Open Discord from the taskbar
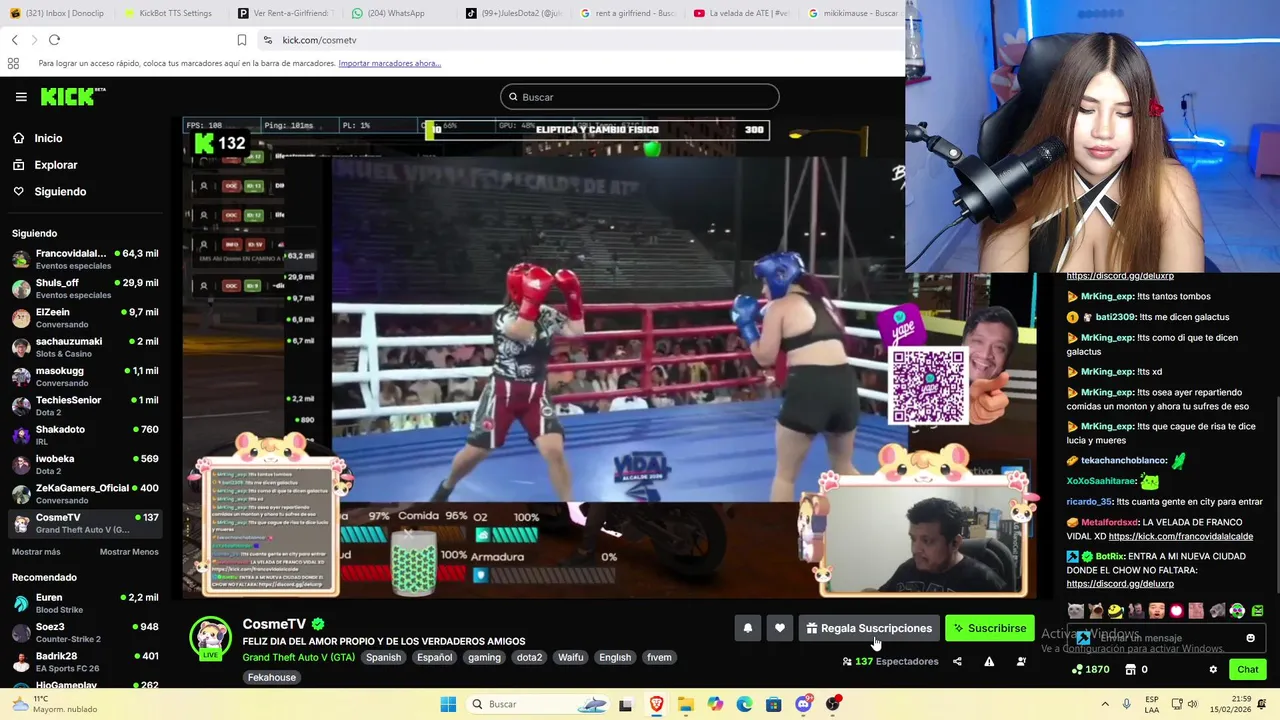The width and height of the screenshot is (1280, 720). pos(803,704)
